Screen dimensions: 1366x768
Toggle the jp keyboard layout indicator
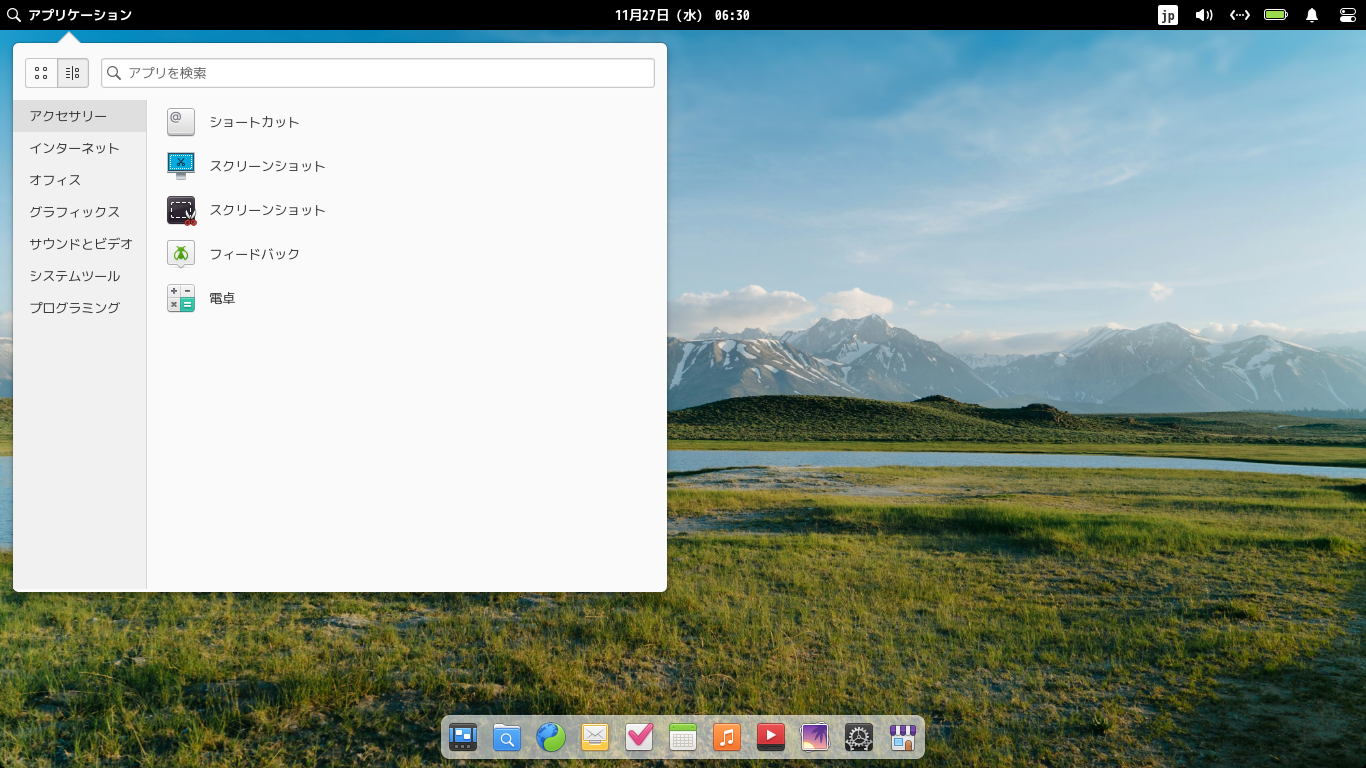[x=1168, y=15]
